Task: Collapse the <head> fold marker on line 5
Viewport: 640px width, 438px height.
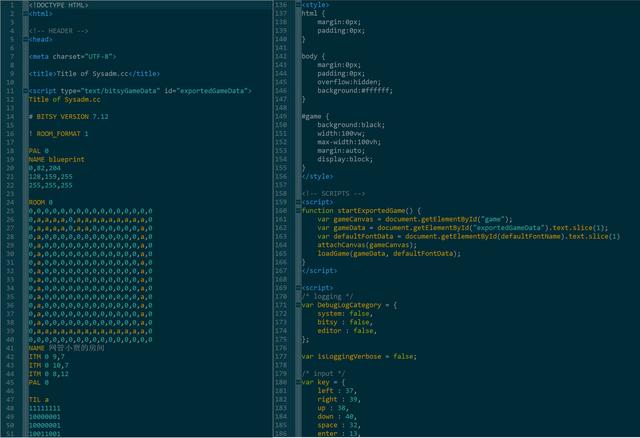Action: pos(26,39)
